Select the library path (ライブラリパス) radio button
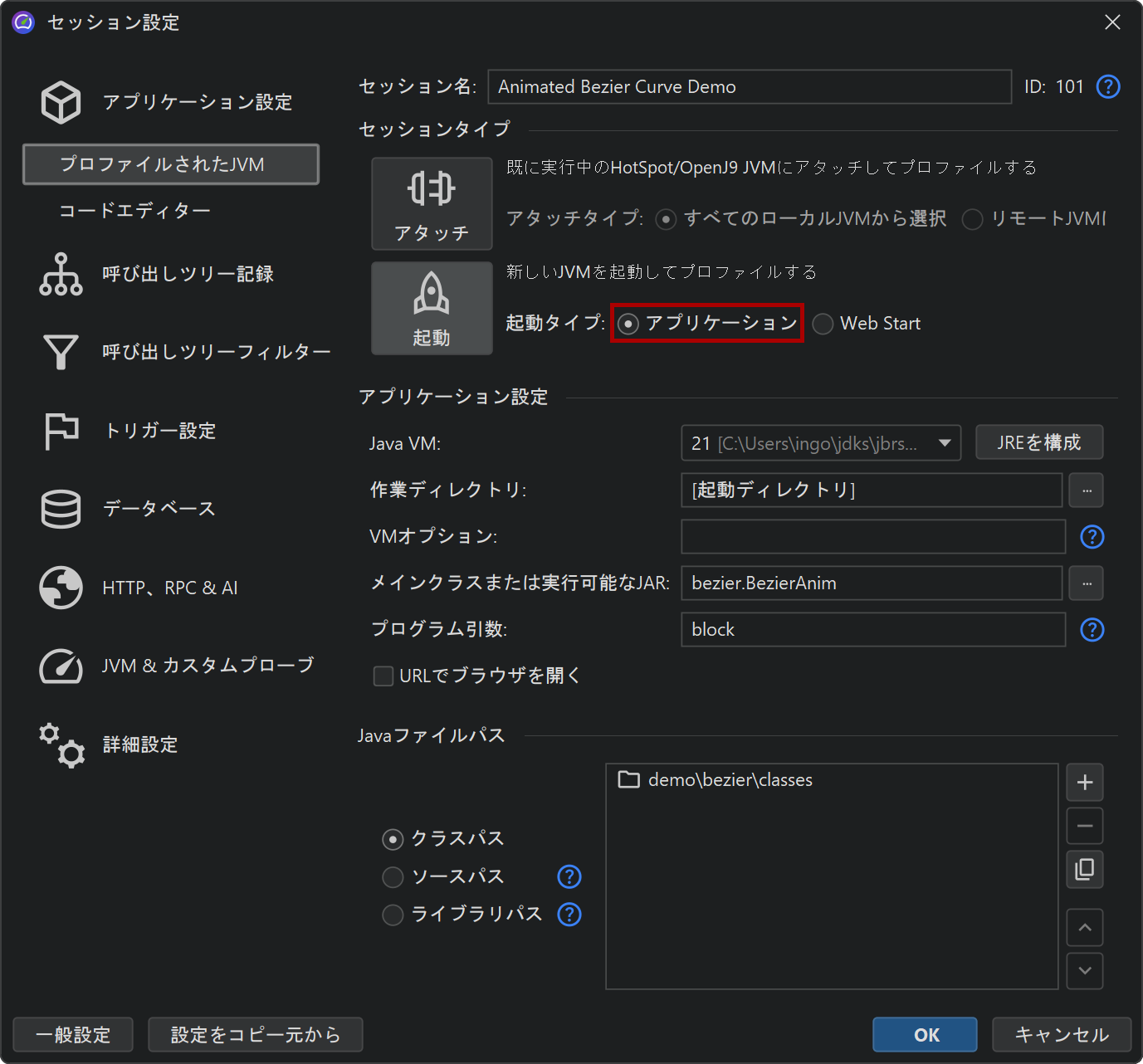The image size is (1143, 1064). [x=393, y=915]
